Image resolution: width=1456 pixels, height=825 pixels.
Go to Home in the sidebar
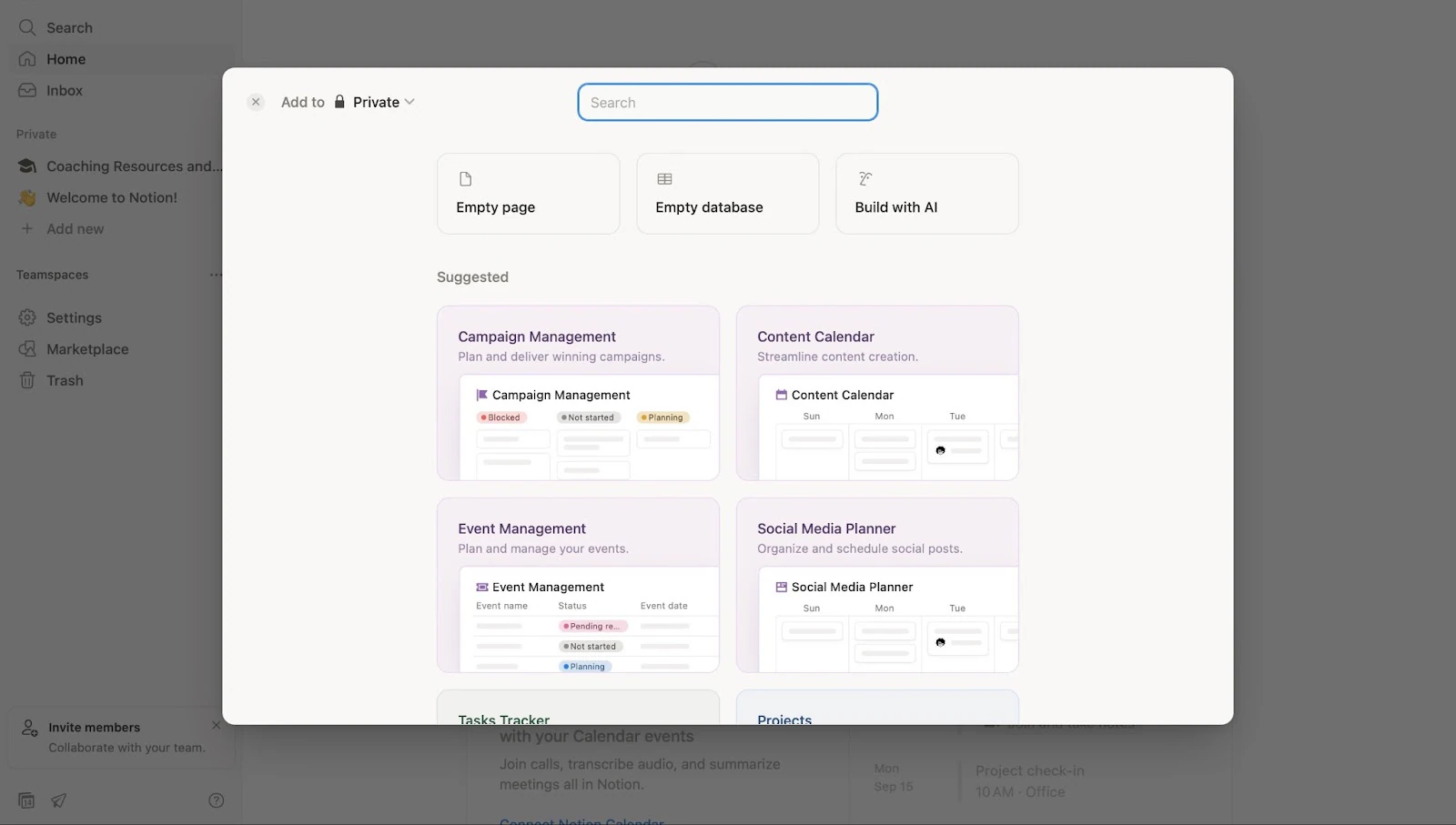(120, 59)
